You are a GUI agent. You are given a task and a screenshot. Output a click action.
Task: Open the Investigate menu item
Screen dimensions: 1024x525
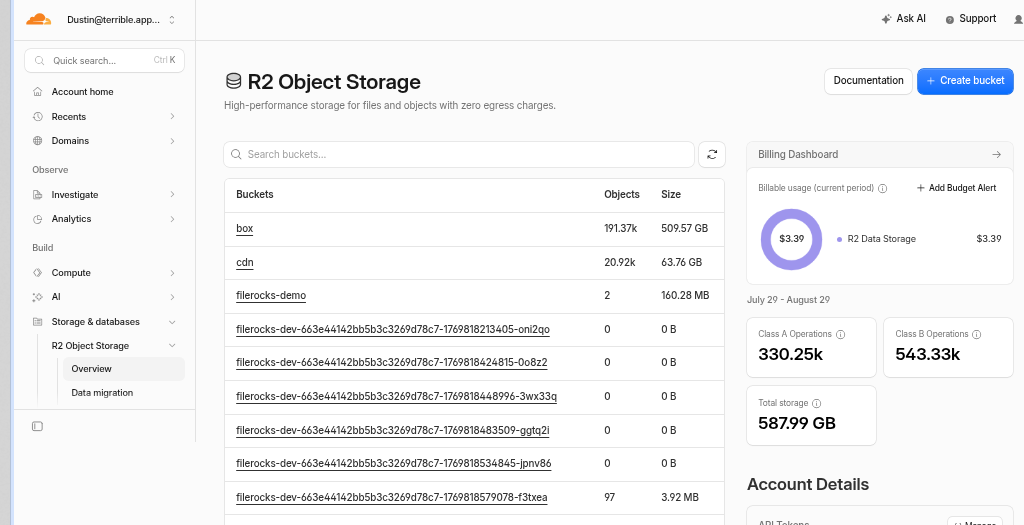(x=74, y=195)
